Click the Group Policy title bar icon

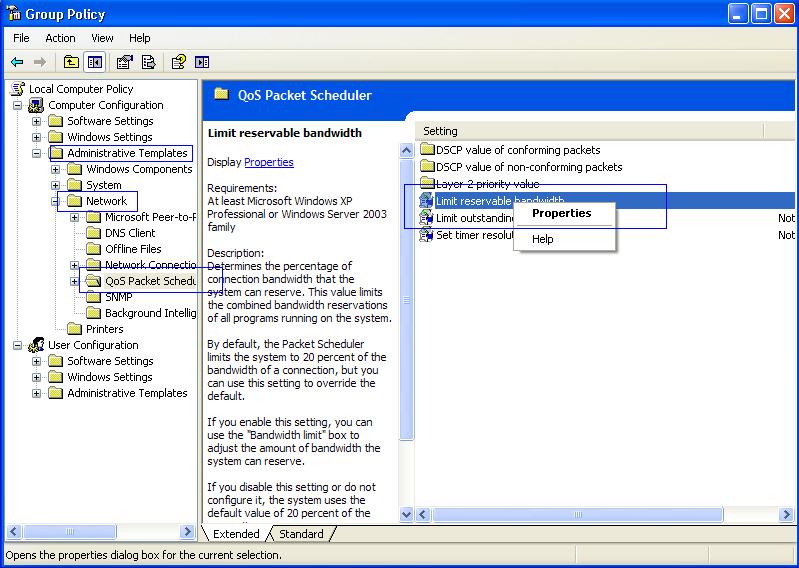(13, 13)
